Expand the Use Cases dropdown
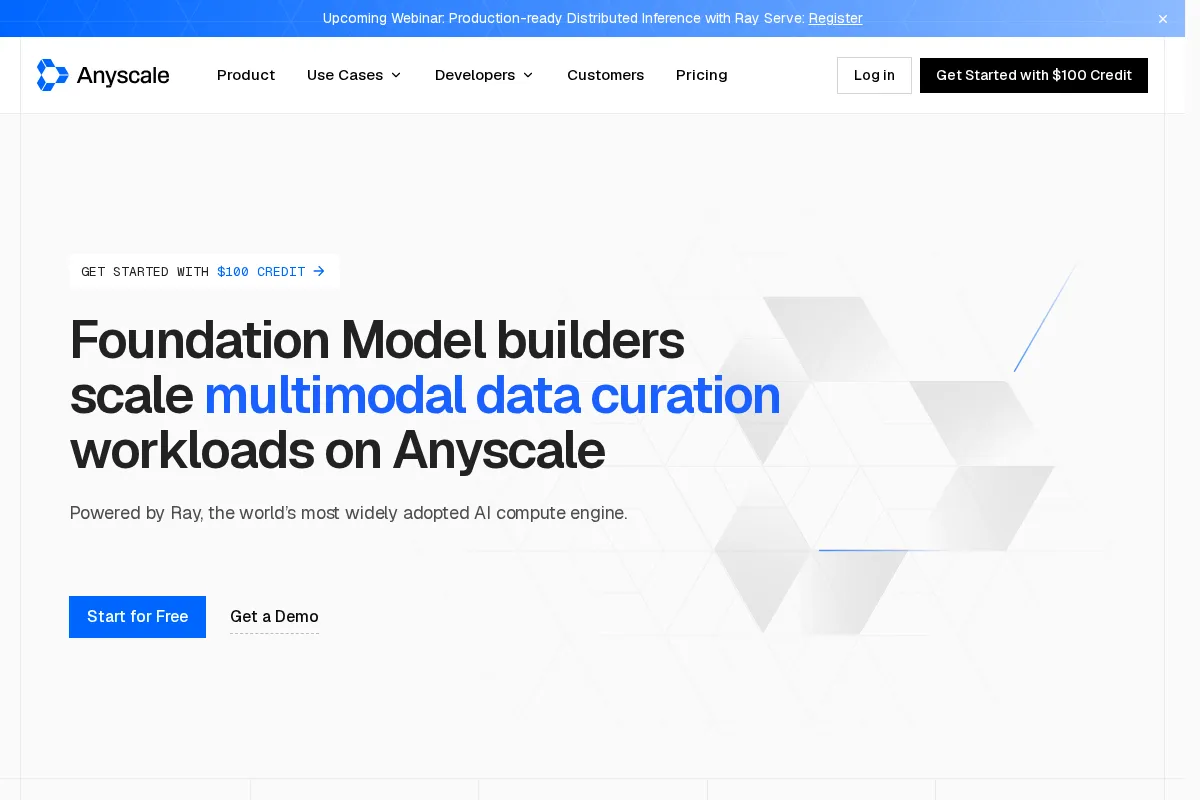1200x800 pixels. pyautogui.click(x=354, y=75)
